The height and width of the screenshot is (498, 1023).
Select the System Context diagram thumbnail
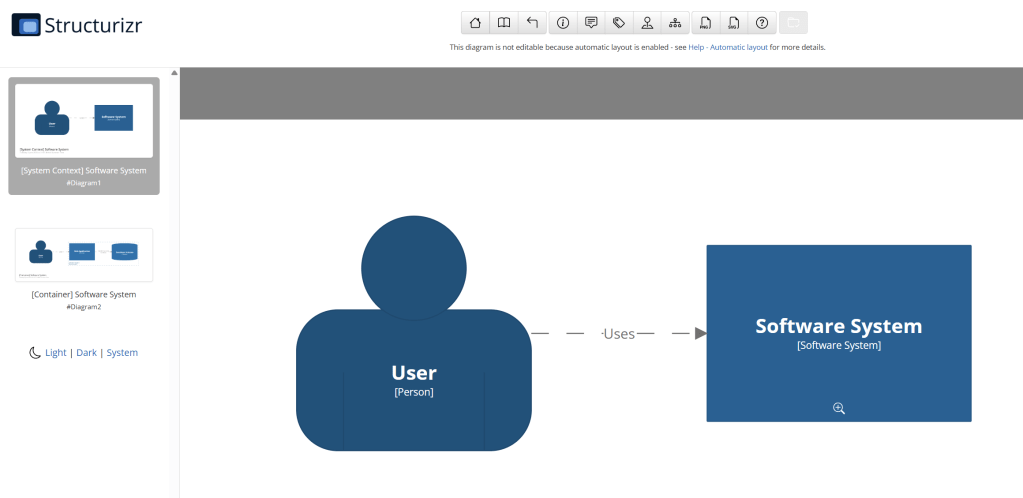(x=84, y=121)
